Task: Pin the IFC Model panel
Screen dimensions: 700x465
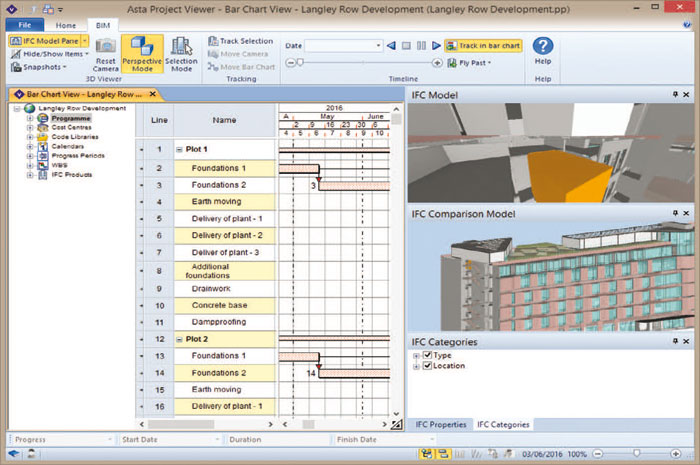Action: tap(676, 94)
